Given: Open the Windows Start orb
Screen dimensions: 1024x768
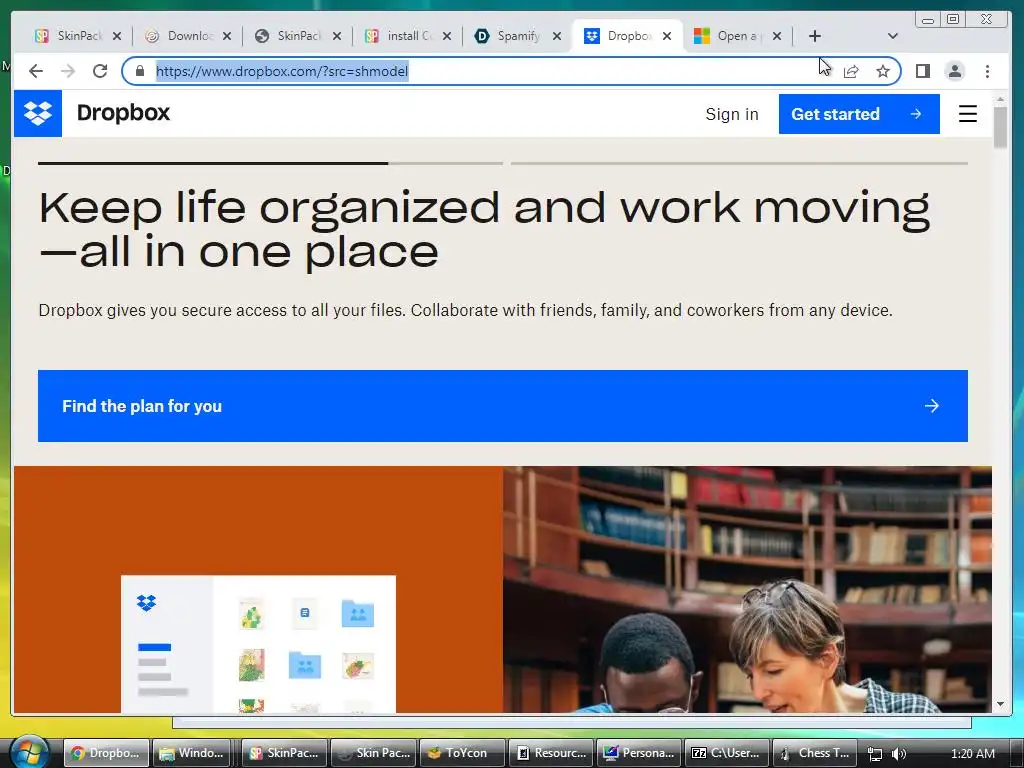Looking at the screenshot, I should pos(30,752).
